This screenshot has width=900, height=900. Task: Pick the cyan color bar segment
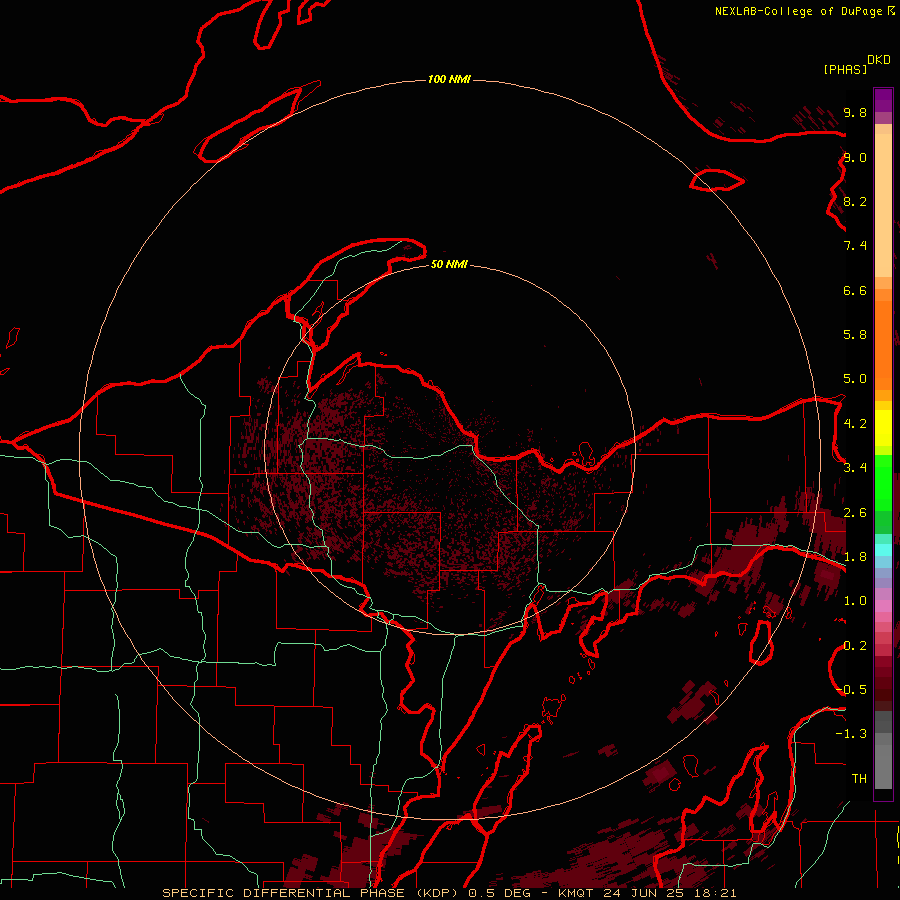coord(883,550)
